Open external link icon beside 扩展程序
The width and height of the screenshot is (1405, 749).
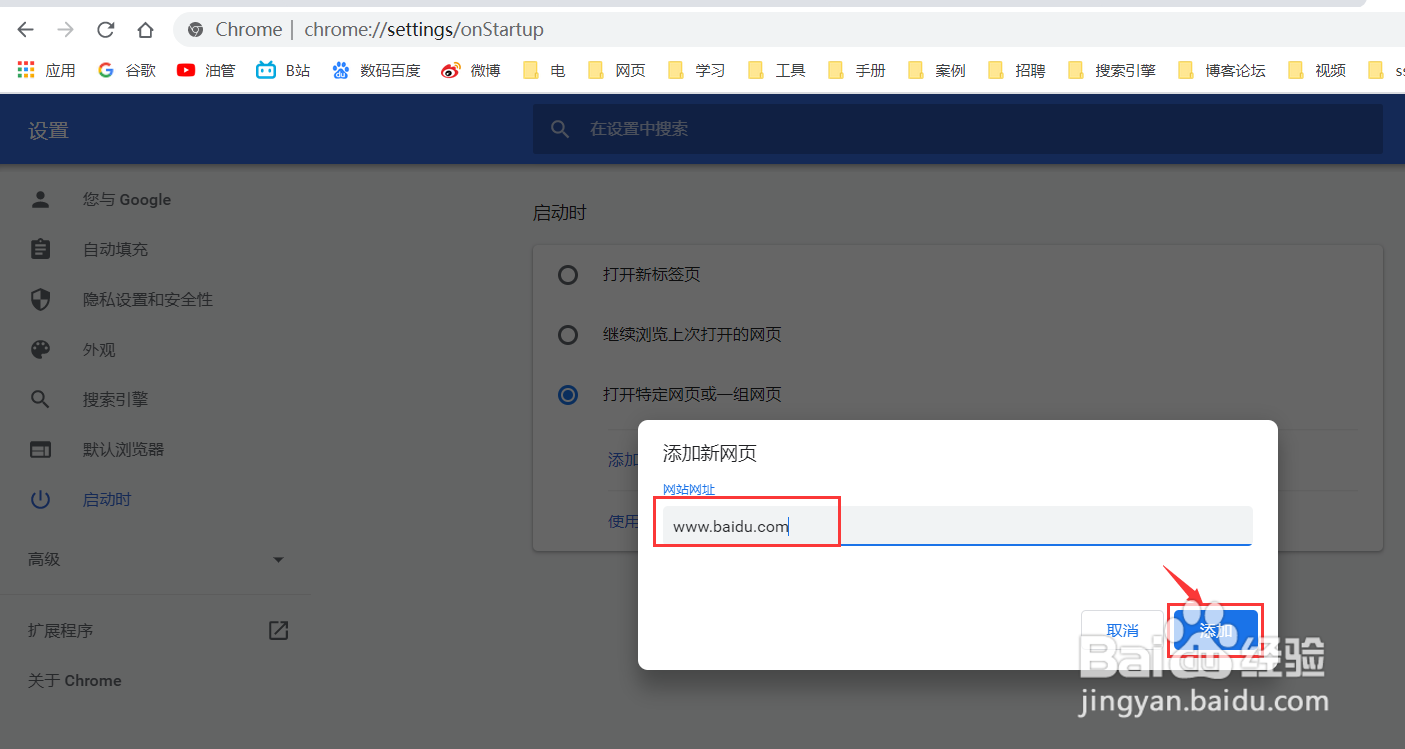tap(279, 631)
